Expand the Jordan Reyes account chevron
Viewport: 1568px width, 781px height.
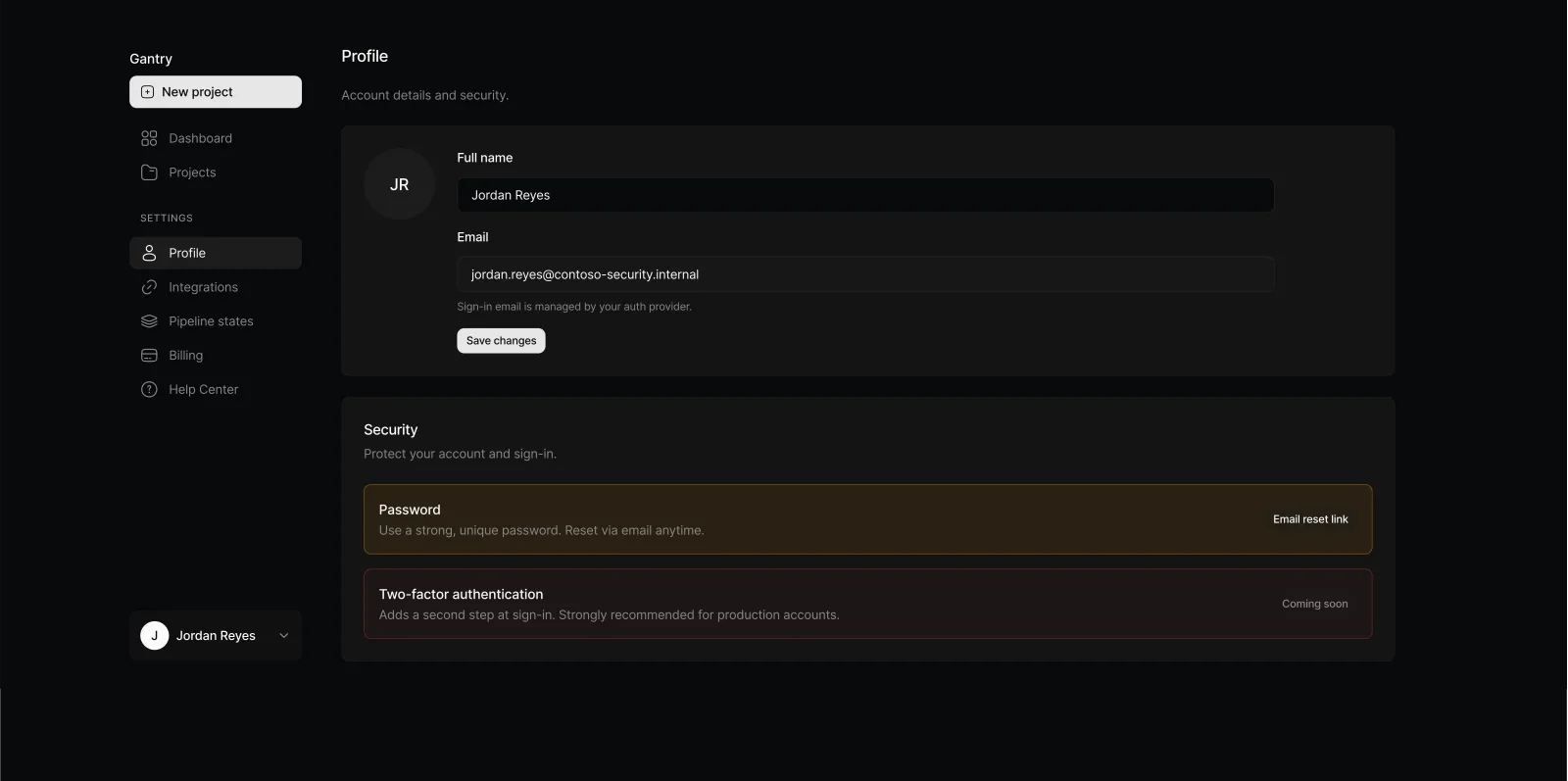(x=284, y=636)
